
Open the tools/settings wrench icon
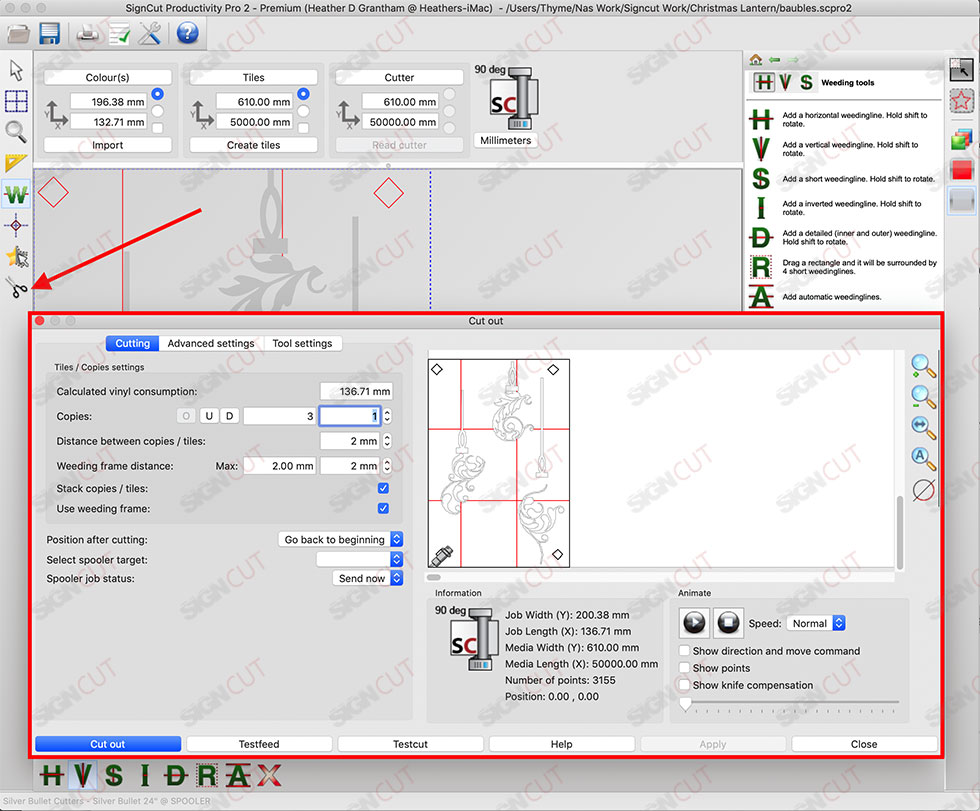coord(149,33)
